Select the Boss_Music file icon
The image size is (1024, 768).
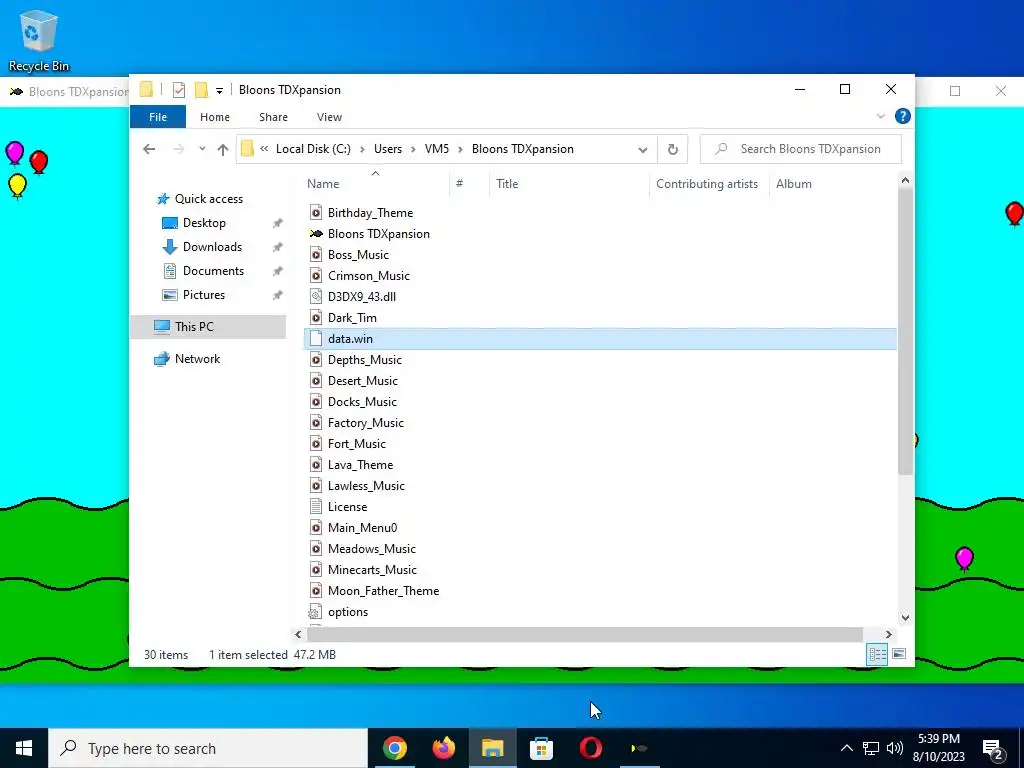pos(316,255)
